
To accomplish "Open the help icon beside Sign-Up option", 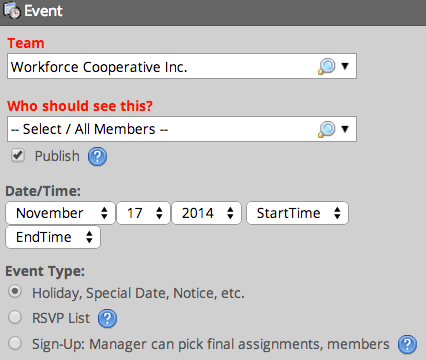I will tap(407, 344).
